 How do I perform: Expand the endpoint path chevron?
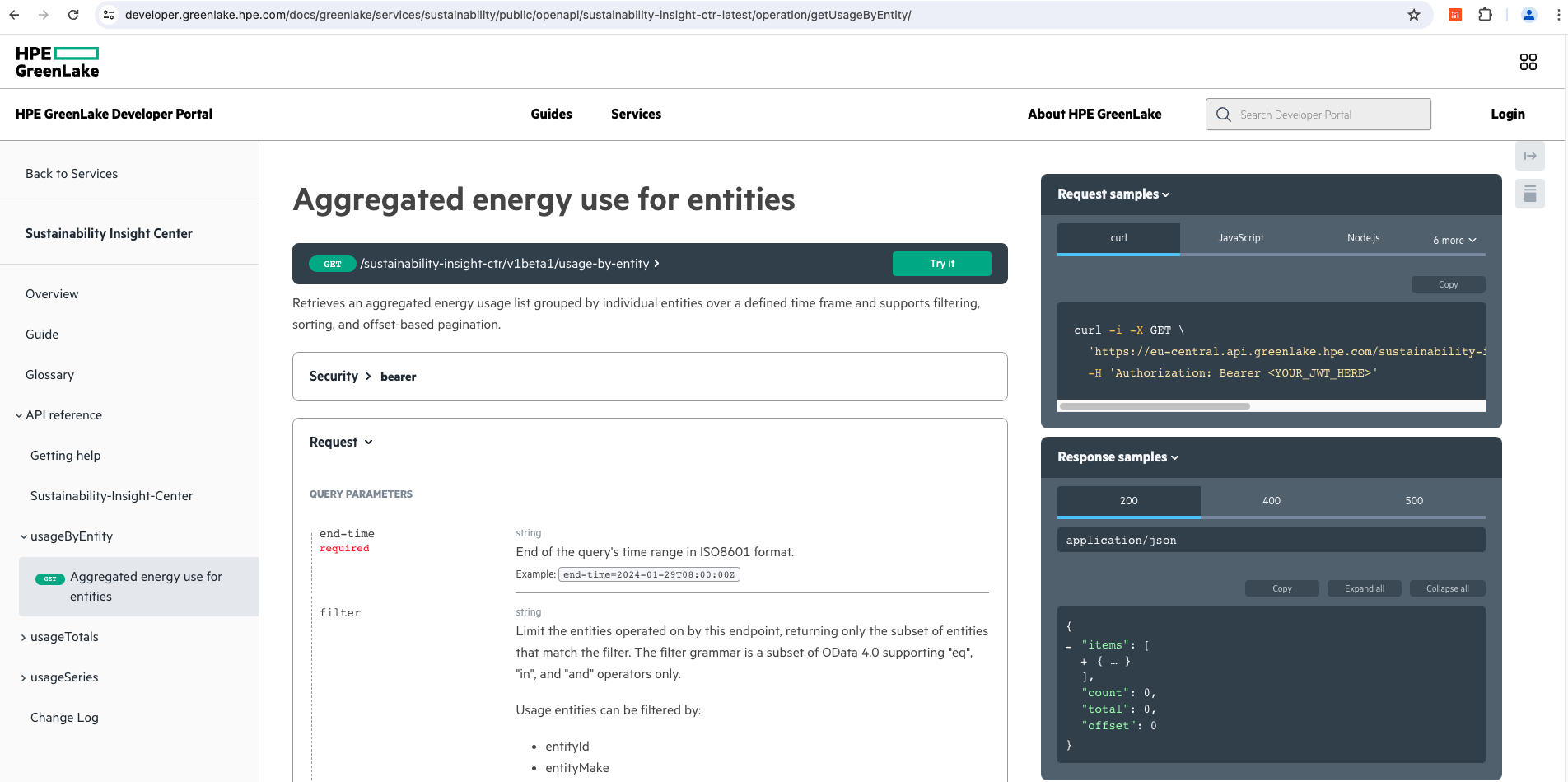656,264
